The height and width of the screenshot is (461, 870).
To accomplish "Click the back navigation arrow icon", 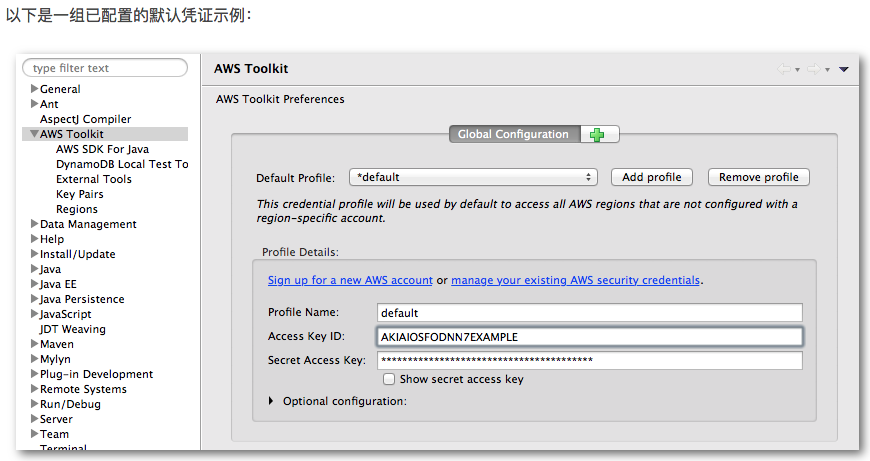I will coord(784,69).
